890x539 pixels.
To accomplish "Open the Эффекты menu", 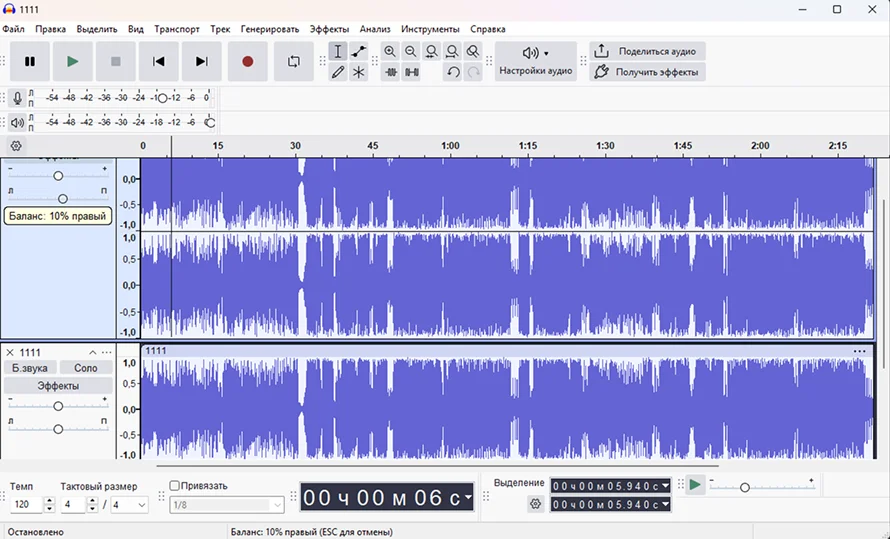I will [329, 29].
